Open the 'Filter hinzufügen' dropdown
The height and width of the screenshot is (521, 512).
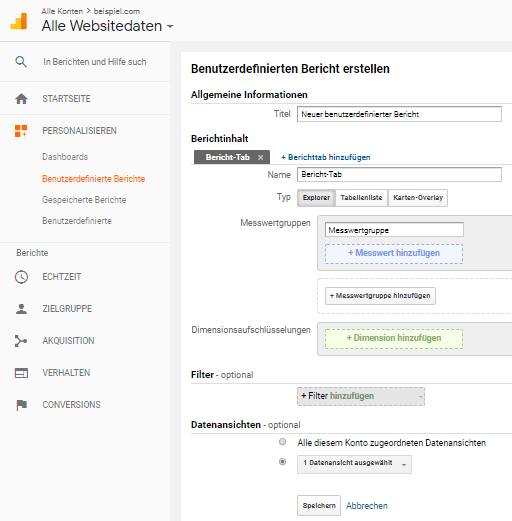pos(361,396)
